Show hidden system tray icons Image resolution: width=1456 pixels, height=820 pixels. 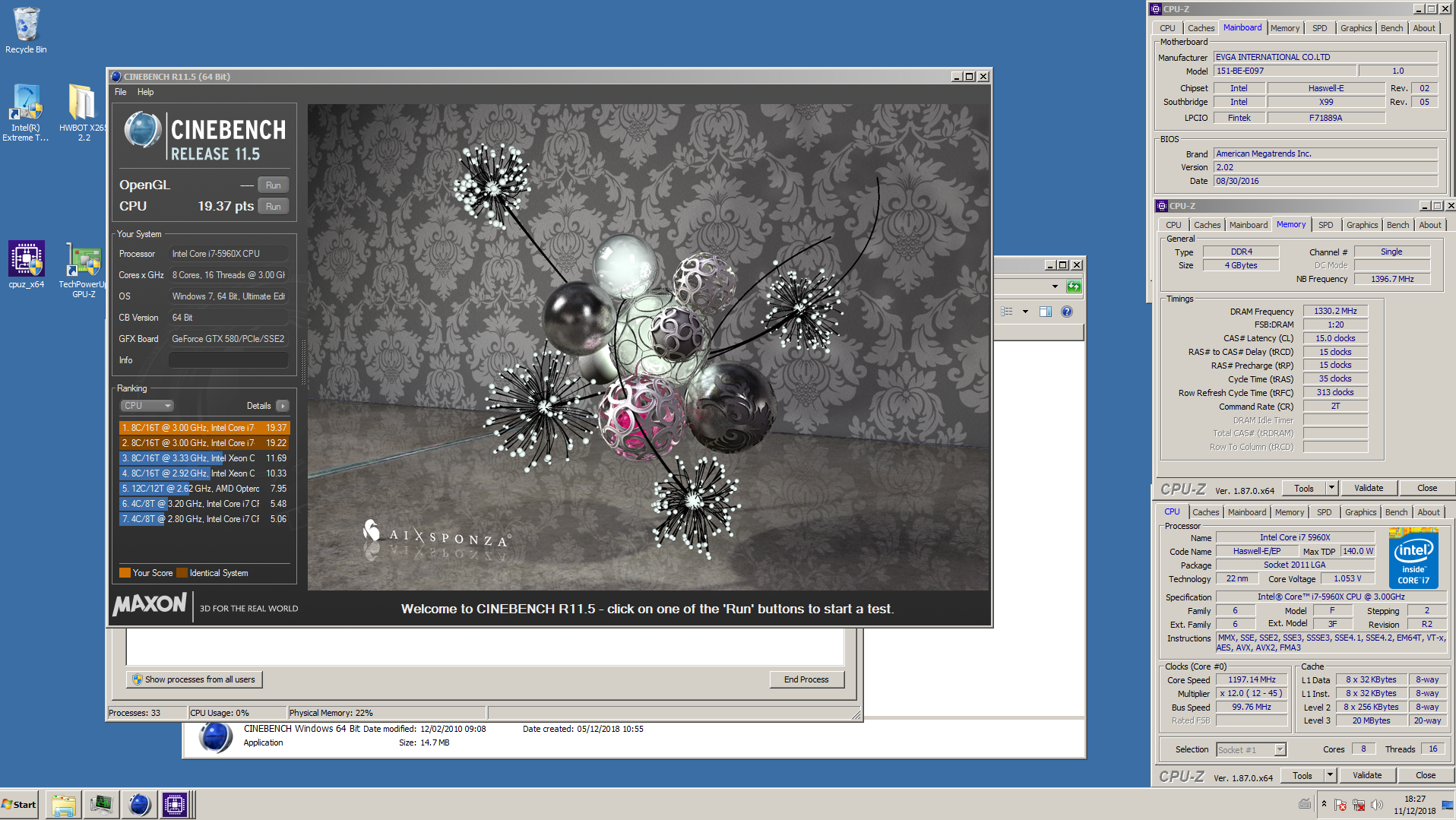[x=1324, y=804]
